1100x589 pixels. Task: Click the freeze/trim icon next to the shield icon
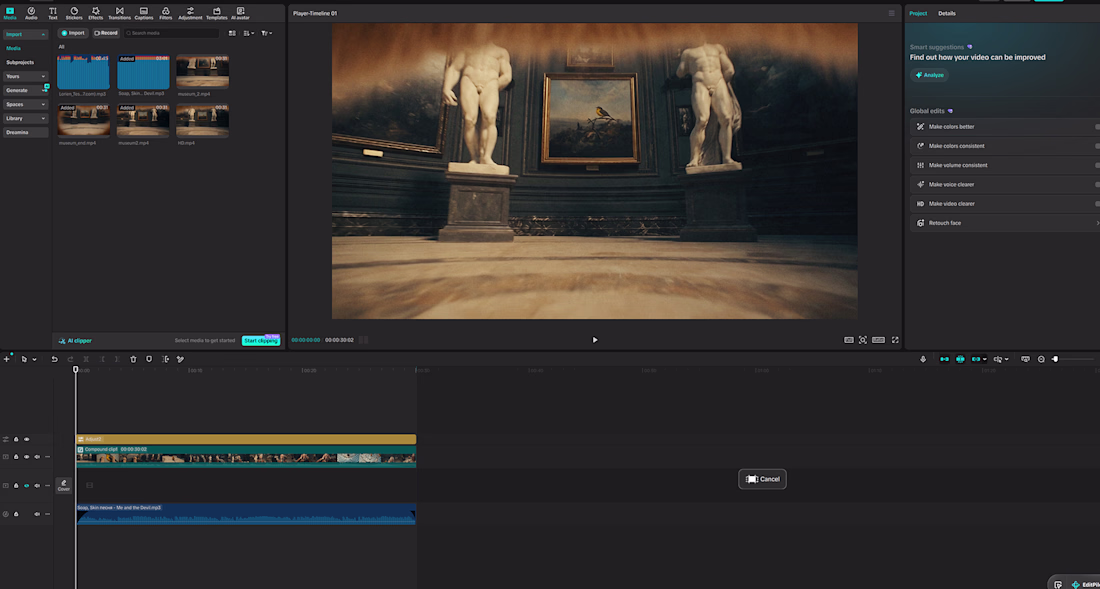(165, 359)
